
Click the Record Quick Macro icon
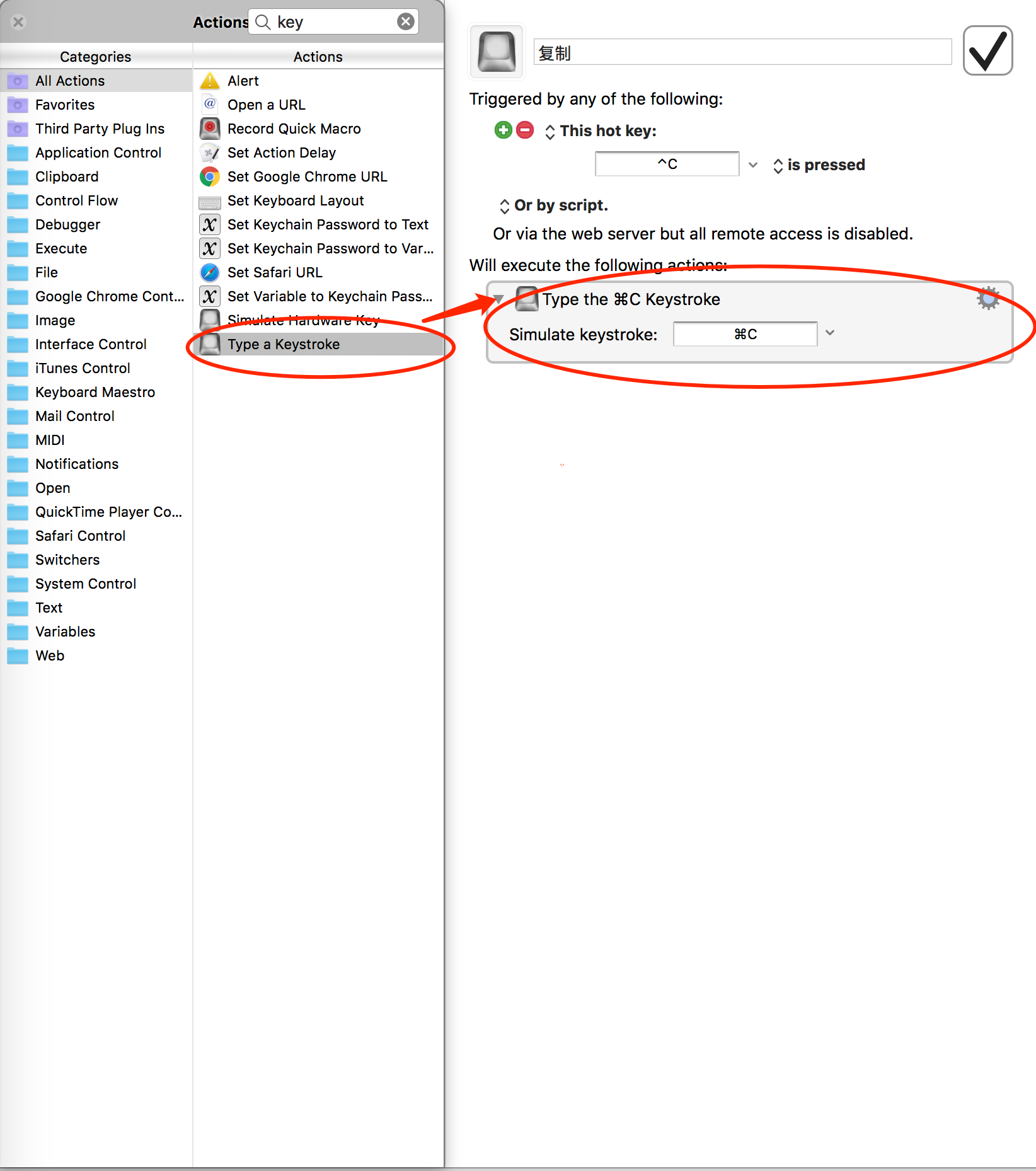pos(210,129)
